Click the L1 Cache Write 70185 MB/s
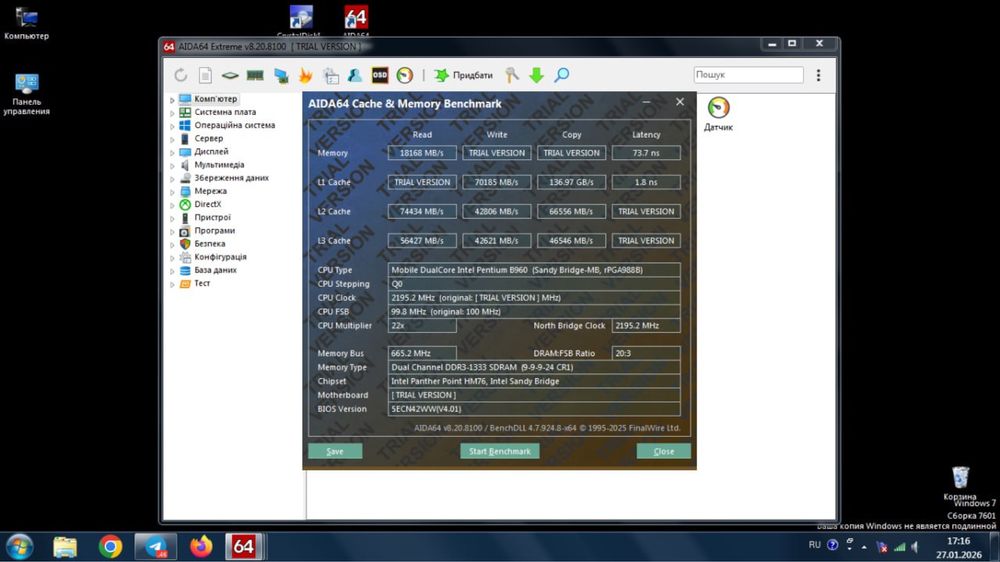The height and width of the screenshot is (562, 1000). click(x=497, y=182)
